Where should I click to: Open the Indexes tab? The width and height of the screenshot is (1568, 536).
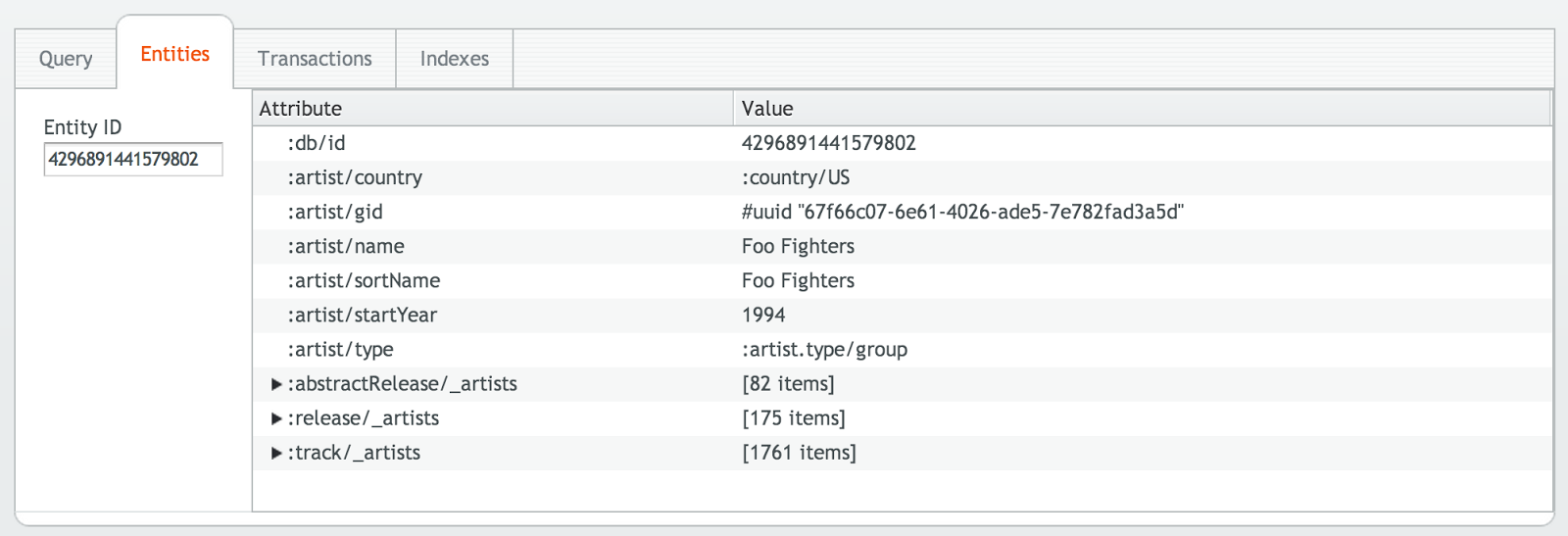pyautogui.click(x=455, y=59)
